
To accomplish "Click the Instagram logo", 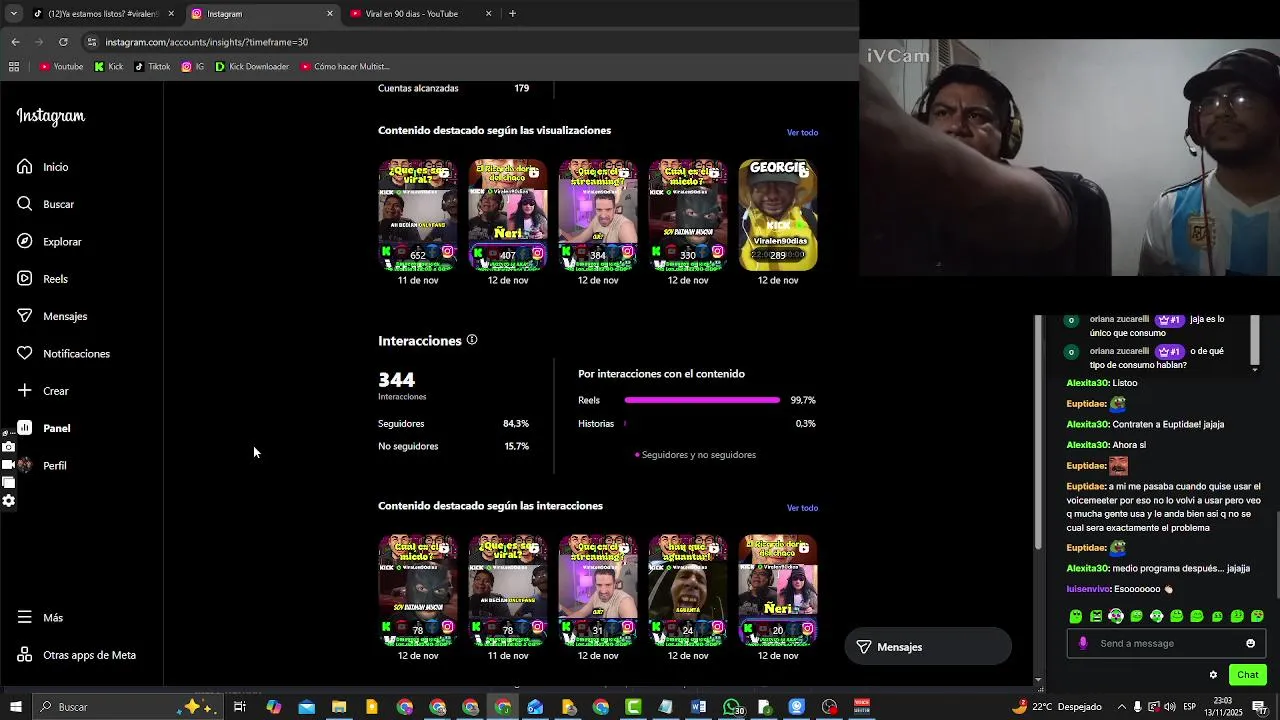I will coord(50,116).
